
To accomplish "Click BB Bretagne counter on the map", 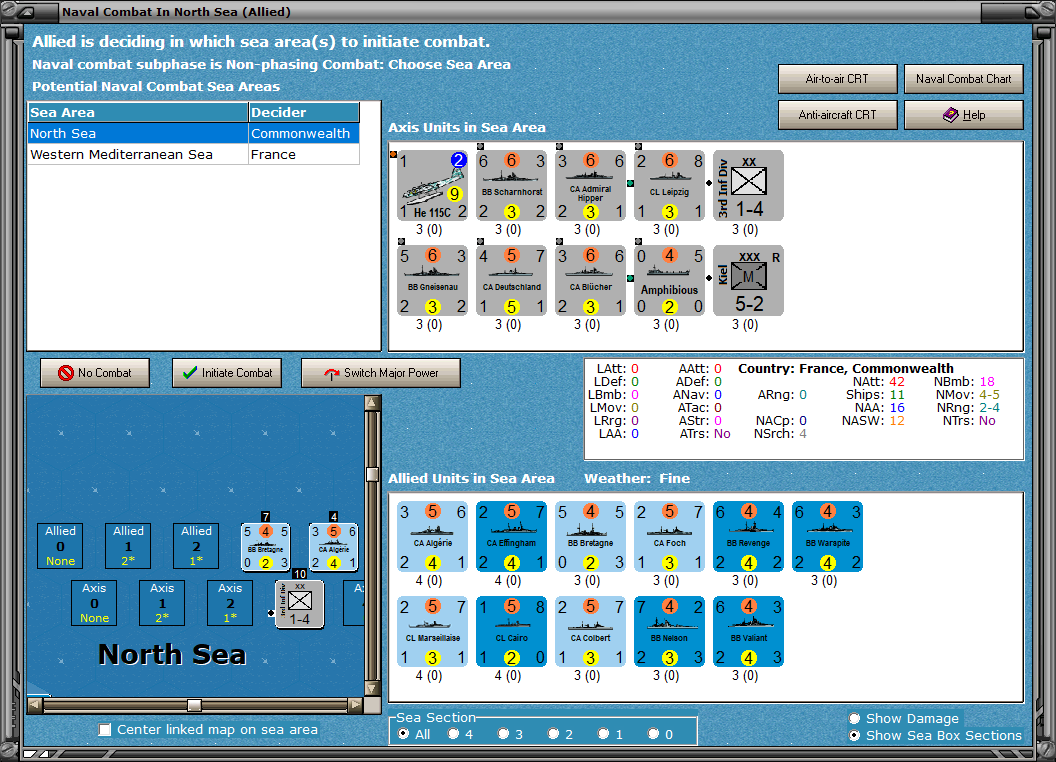I will tap(266, 547).
